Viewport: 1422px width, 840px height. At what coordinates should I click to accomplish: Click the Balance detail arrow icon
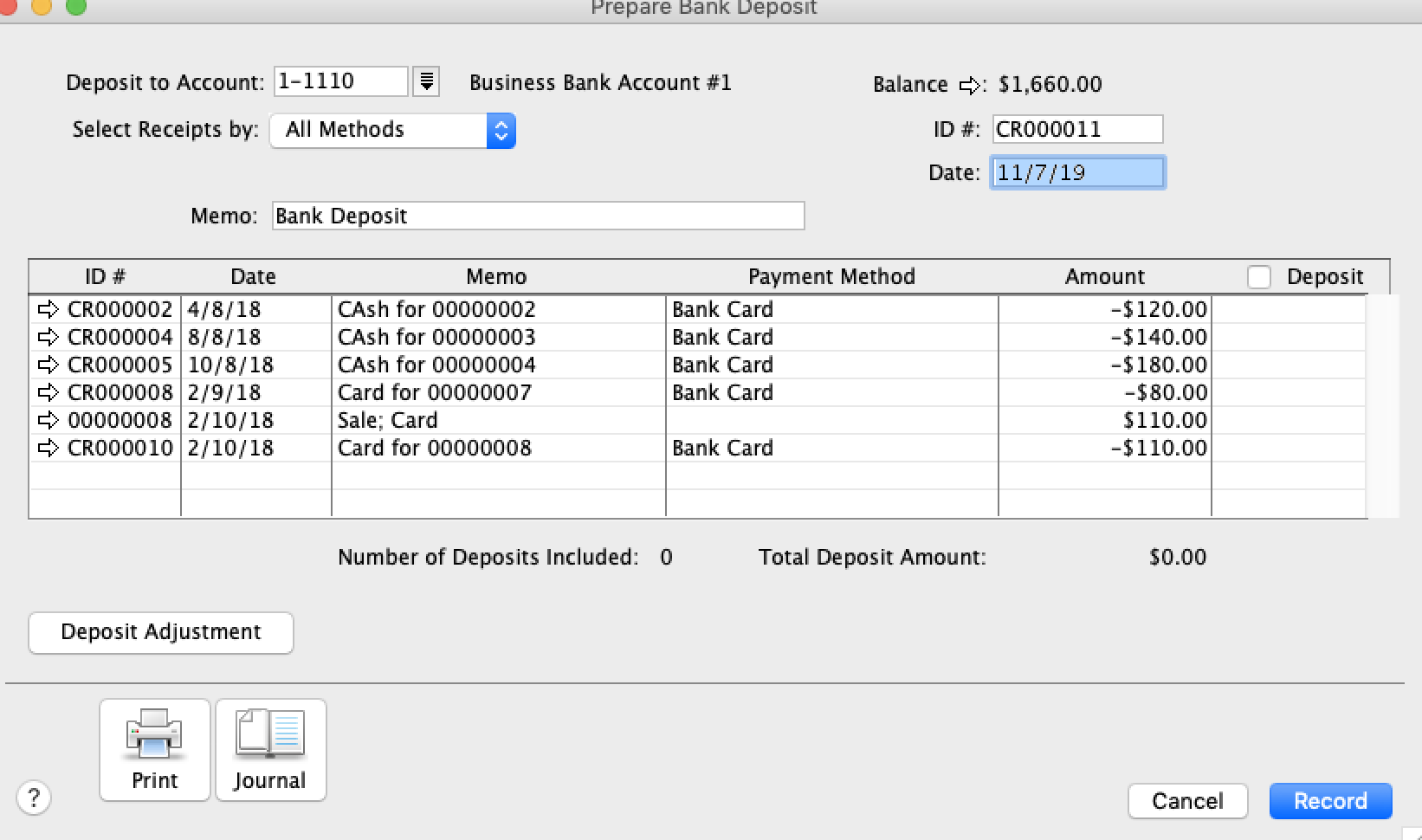[x=969, y=84]
